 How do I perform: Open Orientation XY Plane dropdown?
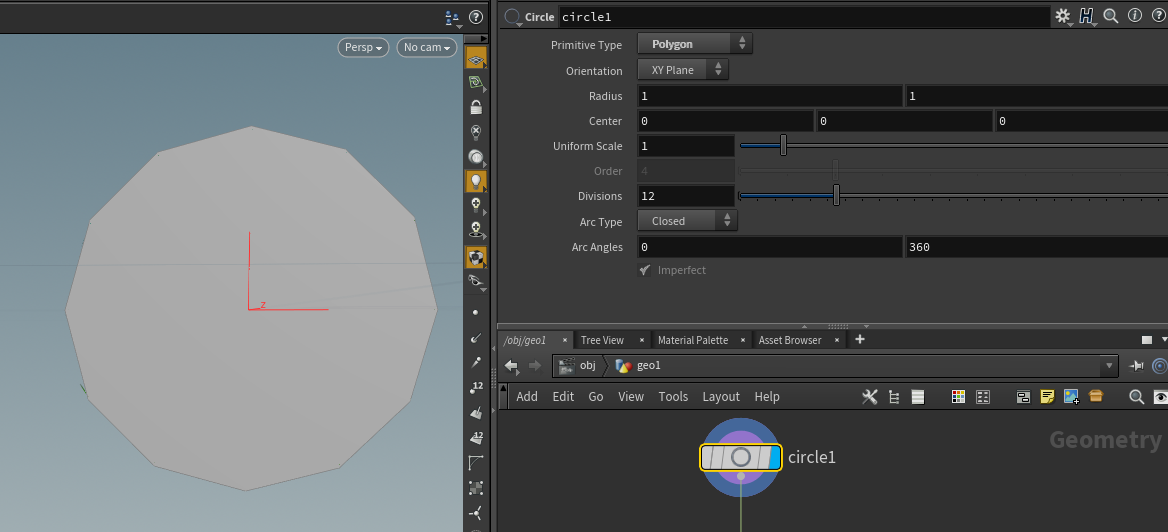click(x=683, y=70)
